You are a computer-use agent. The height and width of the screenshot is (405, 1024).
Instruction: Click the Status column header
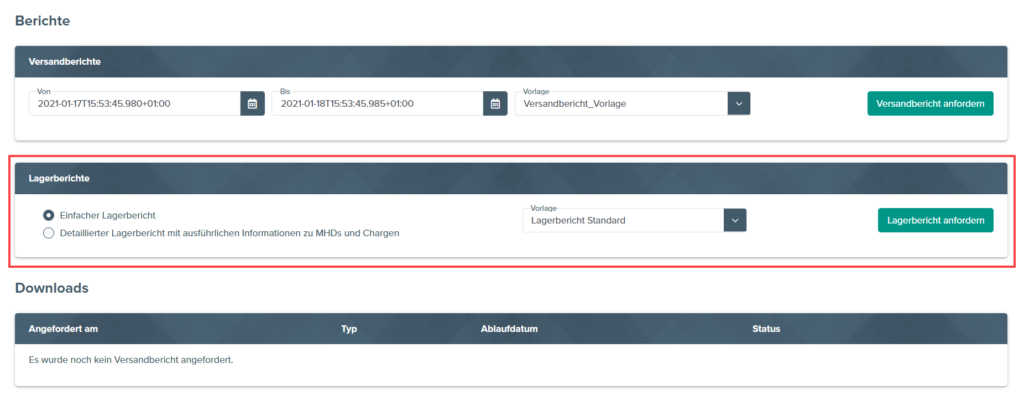coord(766,328)
